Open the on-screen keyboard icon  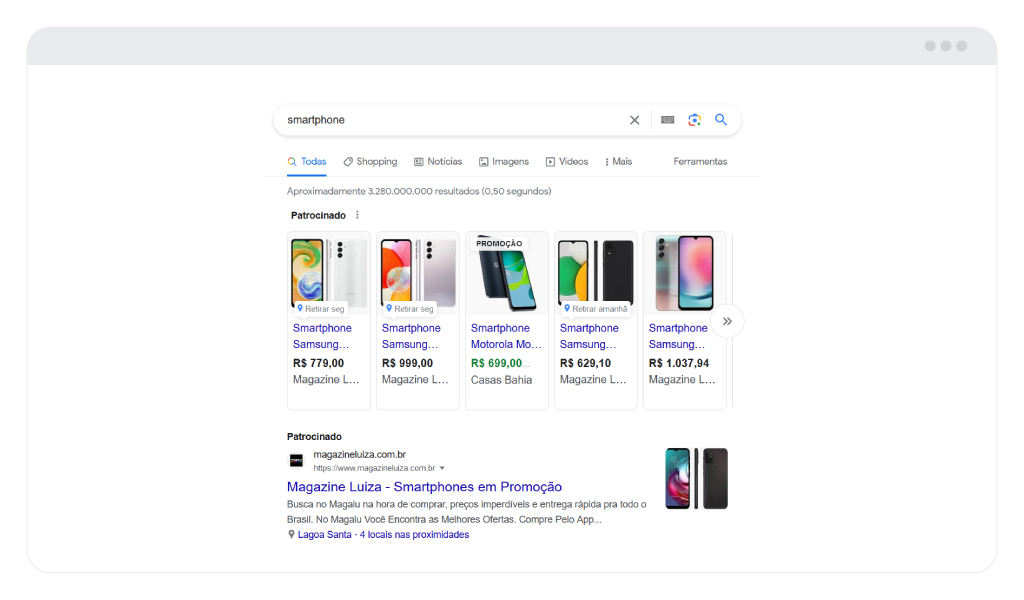tap(667, 120)
